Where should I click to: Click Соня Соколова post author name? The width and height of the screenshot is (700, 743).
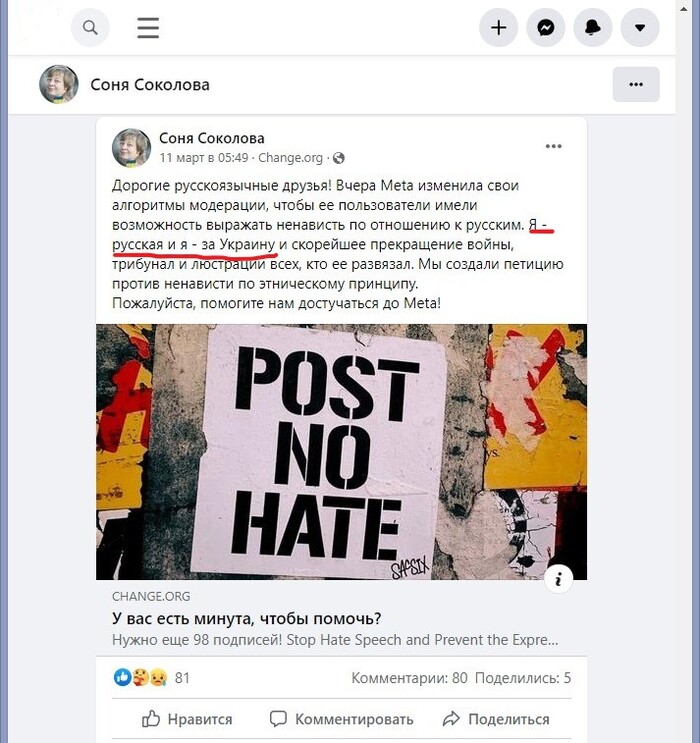211,138
